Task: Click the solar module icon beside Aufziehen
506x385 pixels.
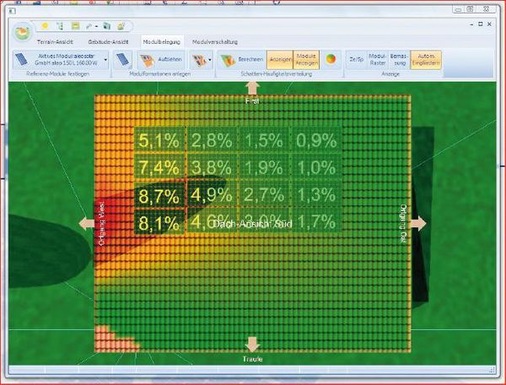Action: click(x=123, y=60)
